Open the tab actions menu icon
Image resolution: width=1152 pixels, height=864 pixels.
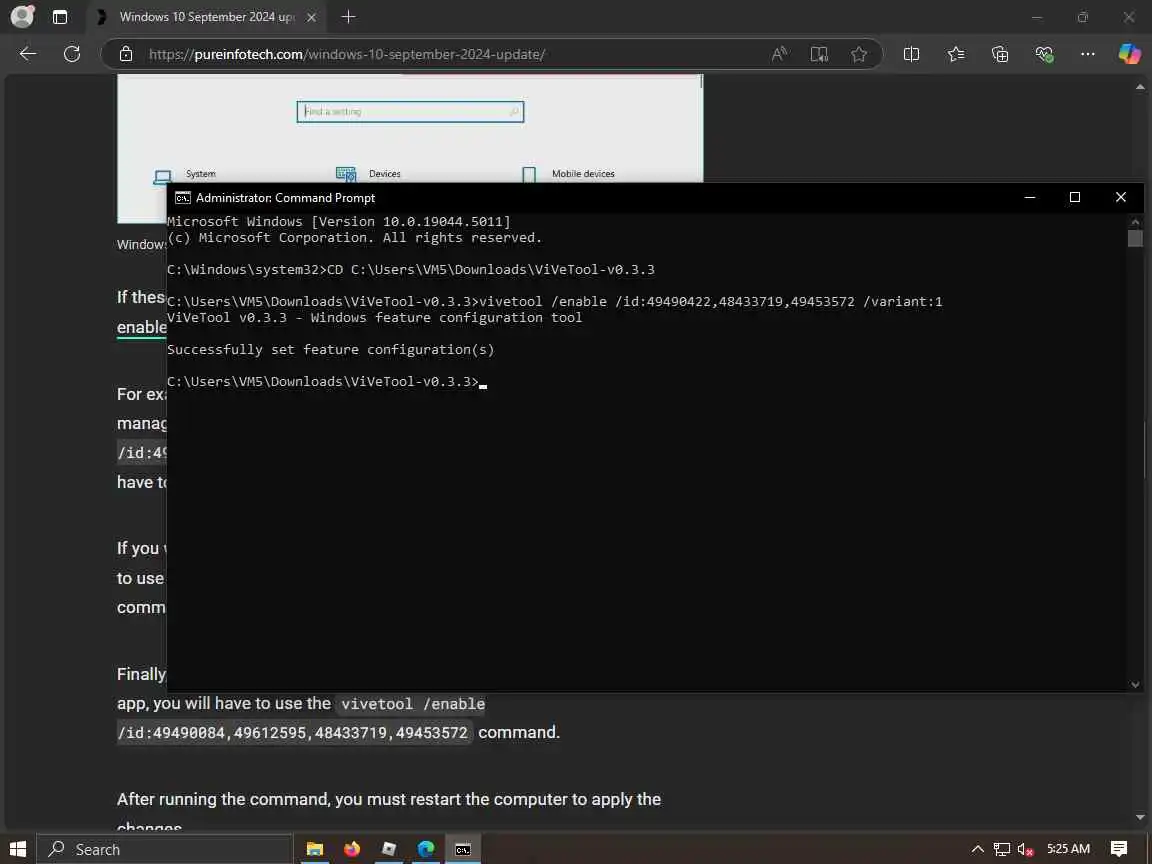click(x=60, y=17)
